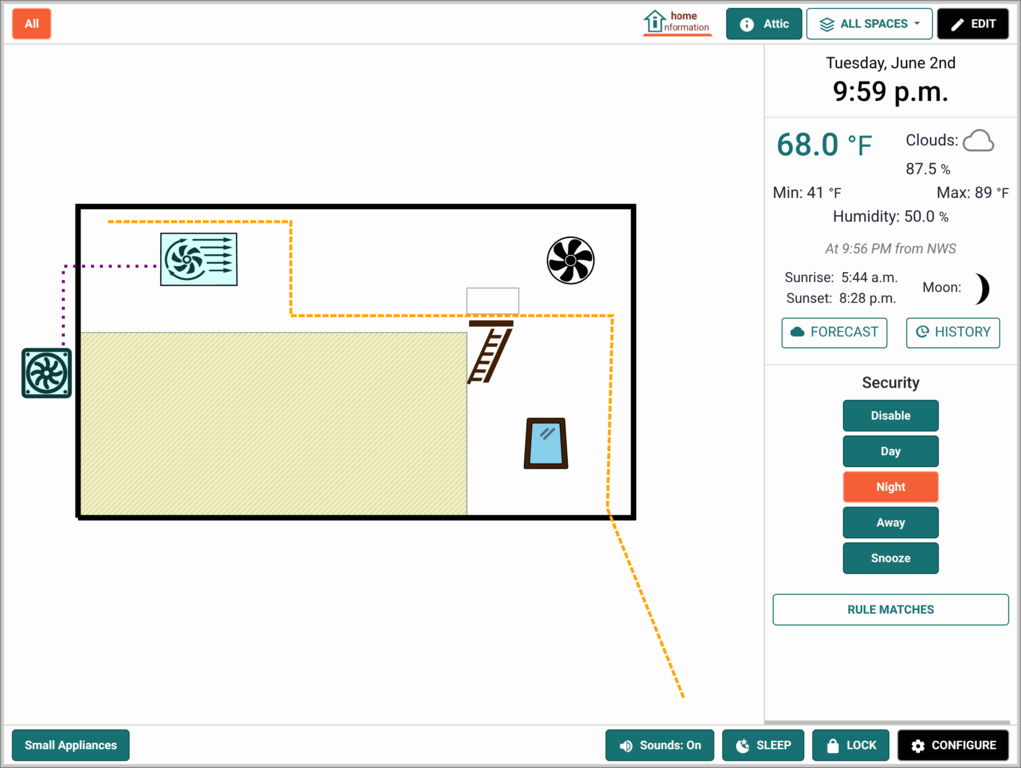Click the LOCK button

click(x=850, y=745)
